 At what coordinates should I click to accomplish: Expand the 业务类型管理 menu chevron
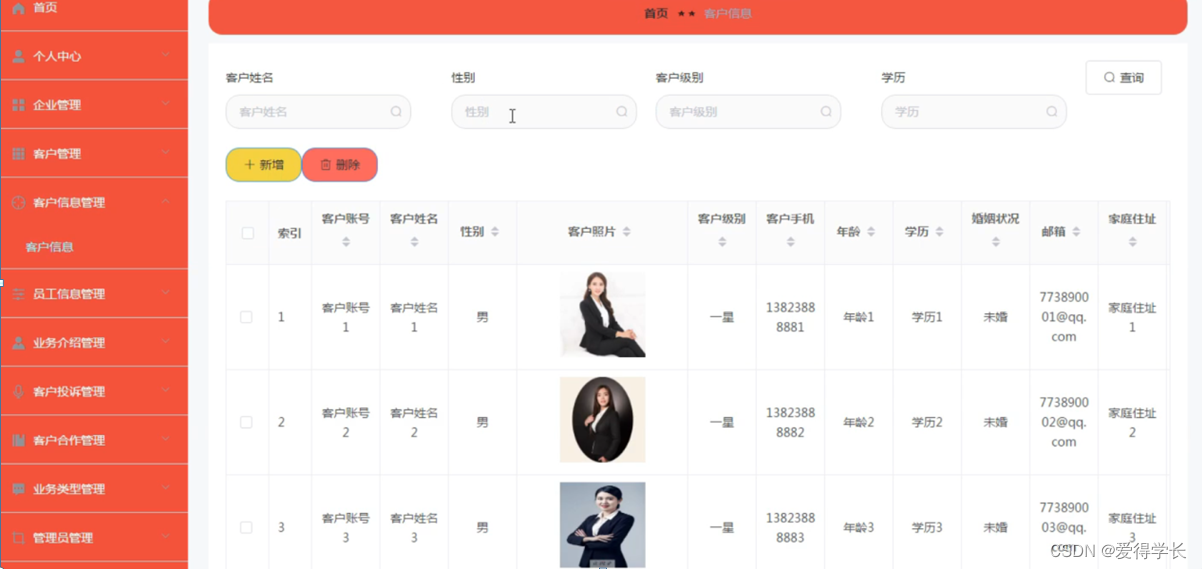point(166,488)
